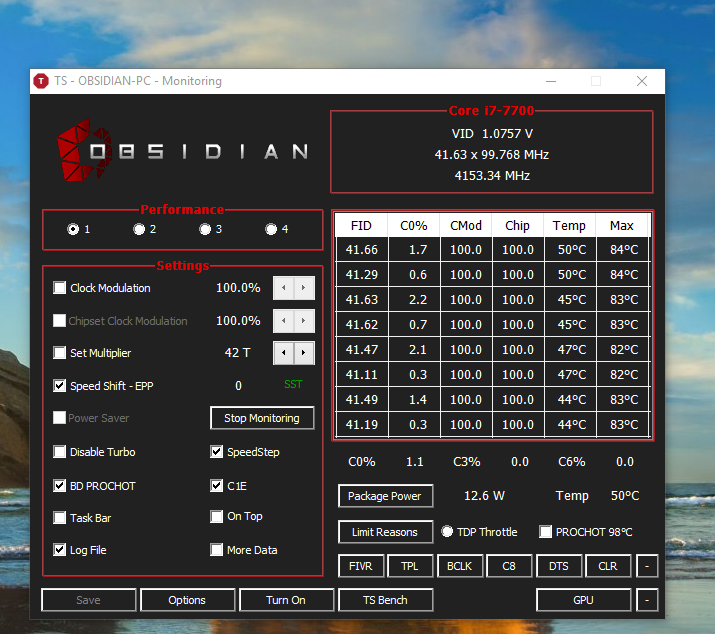
Task: Check the More Data option
Action: click(x=217, y=550)
